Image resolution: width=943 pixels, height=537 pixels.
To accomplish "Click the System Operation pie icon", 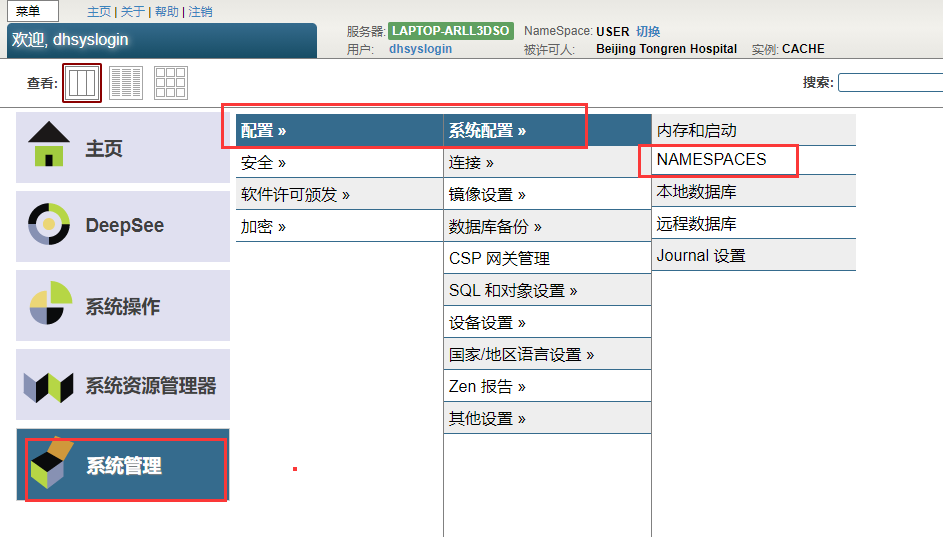I will [x=50, y=304].
